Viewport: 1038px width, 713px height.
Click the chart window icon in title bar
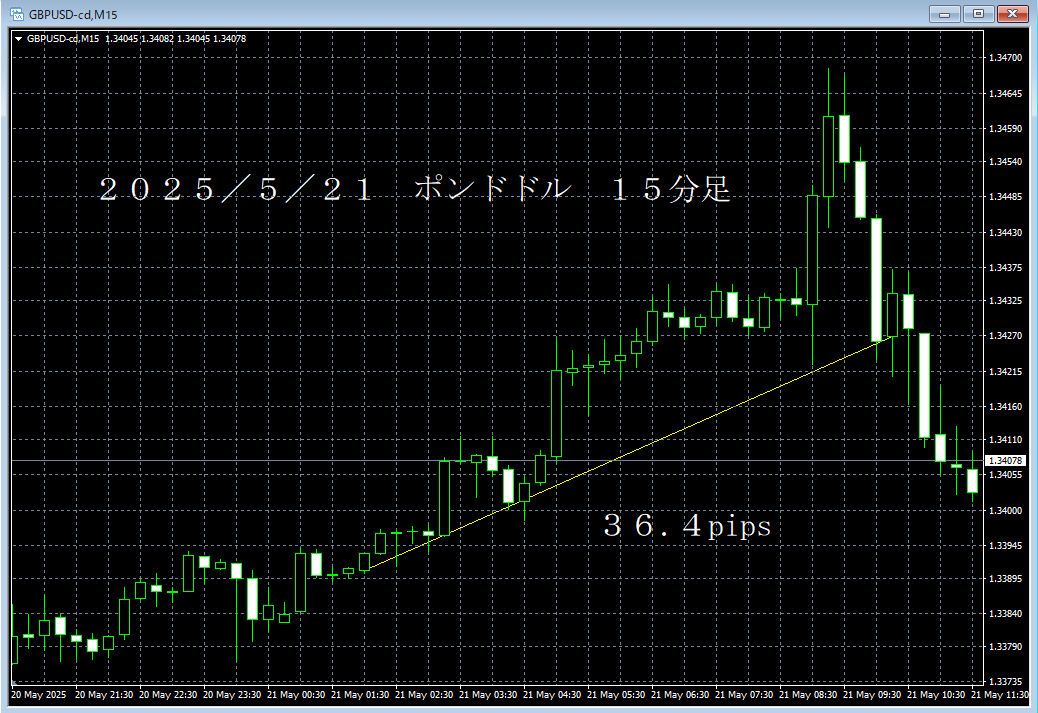(17, 14)
